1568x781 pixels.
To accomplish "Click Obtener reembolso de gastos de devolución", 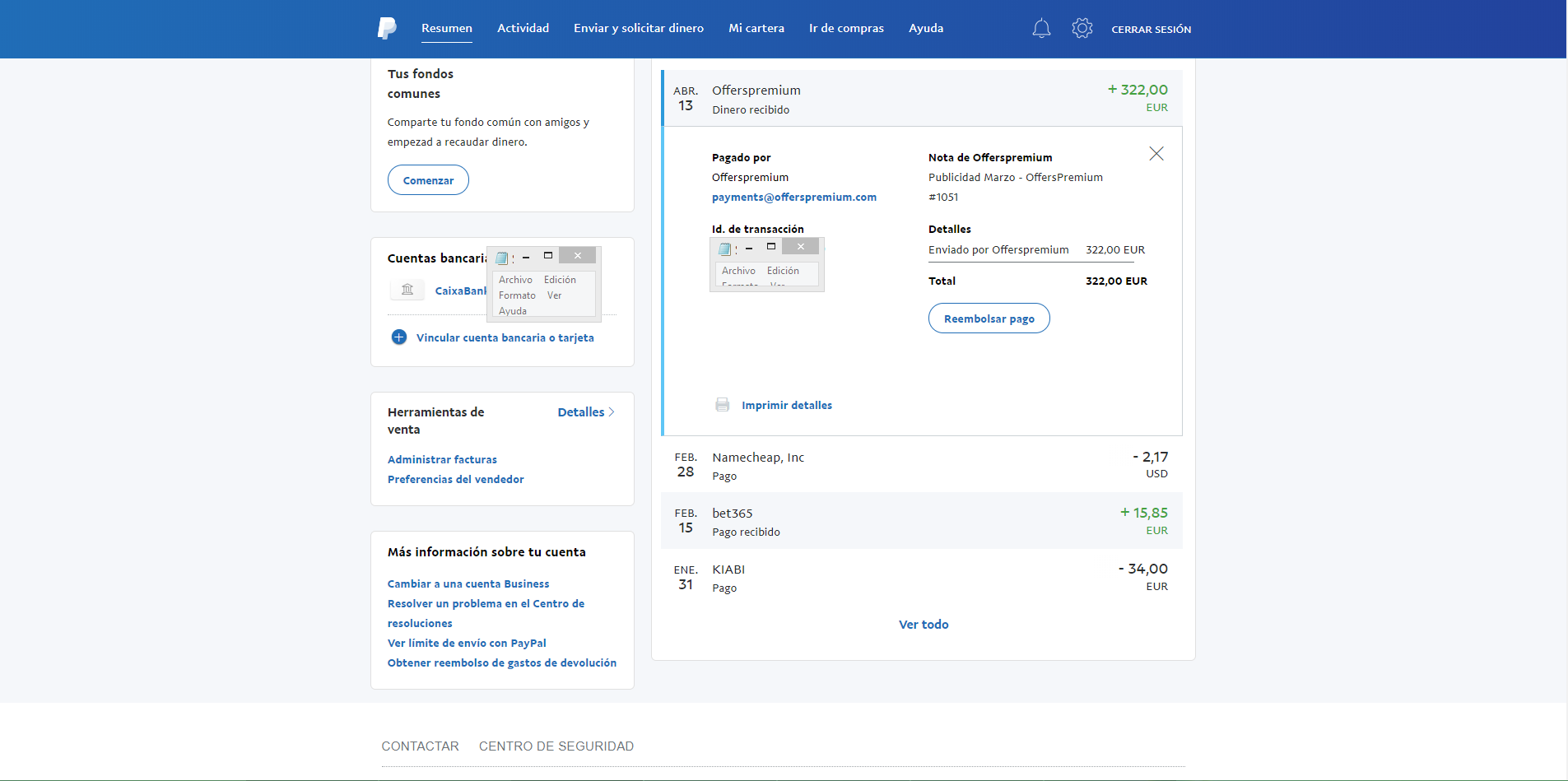I will pos(502,662).
